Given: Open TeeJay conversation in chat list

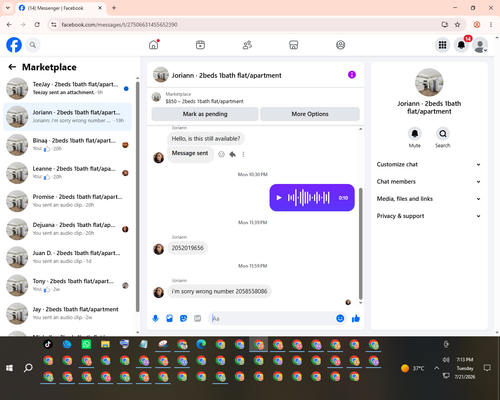Looking at the screenshot, I should coord(67,88).
